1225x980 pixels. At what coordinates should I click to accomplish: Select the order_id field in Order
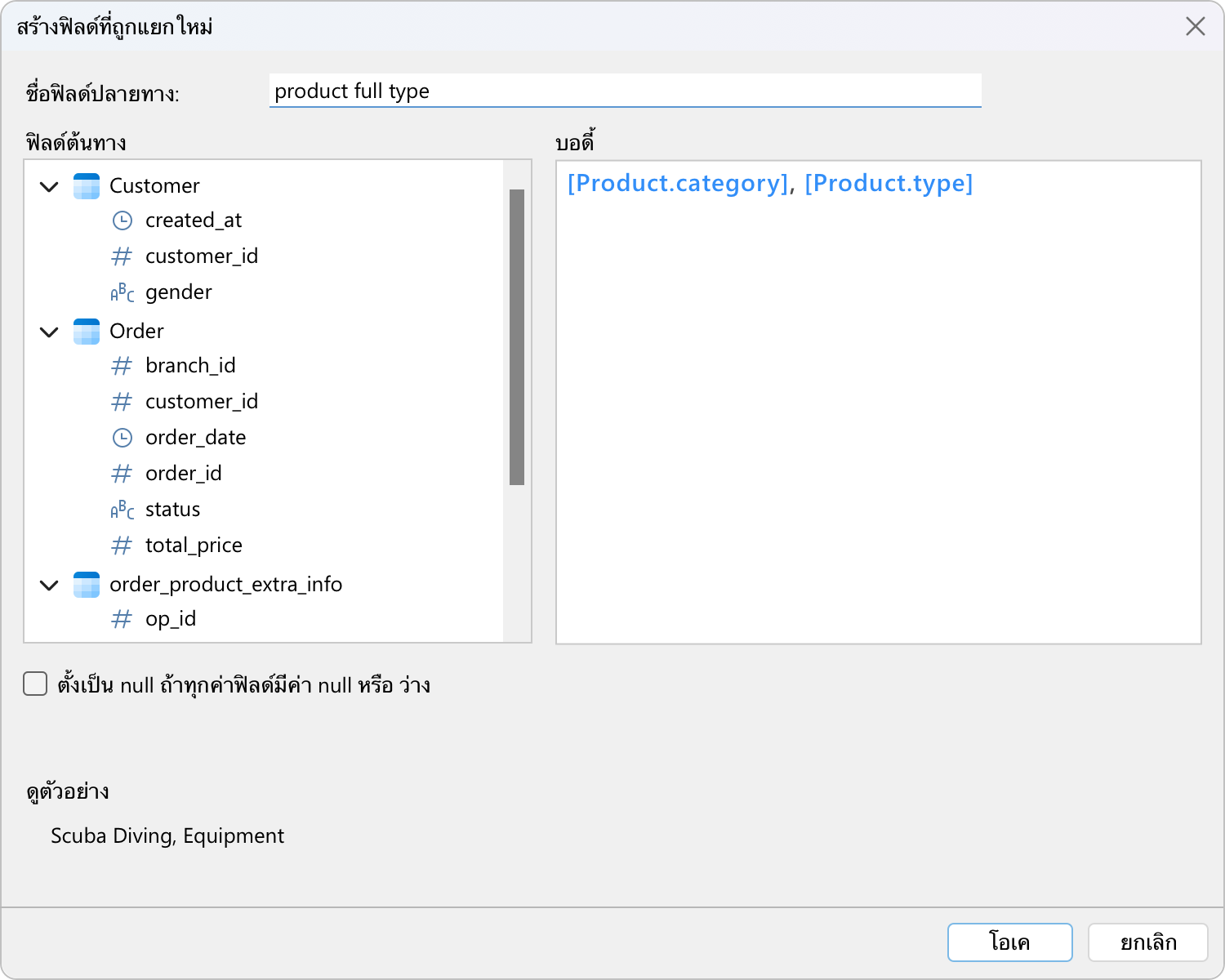(x=183, y=474)
